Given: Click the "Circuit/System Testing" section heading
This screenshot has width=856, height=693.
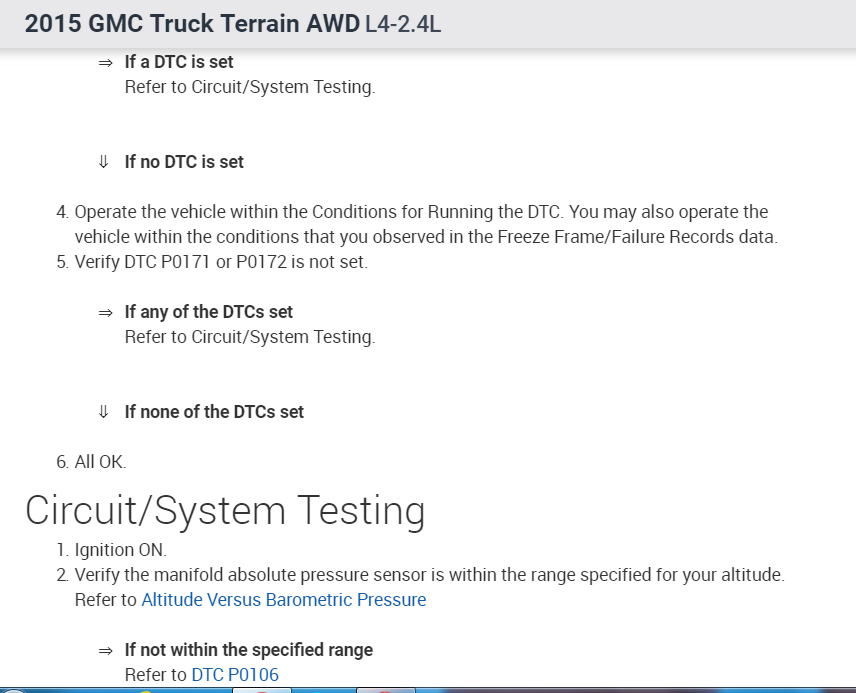Looking at the screenshot, I should tap(225, 510).
